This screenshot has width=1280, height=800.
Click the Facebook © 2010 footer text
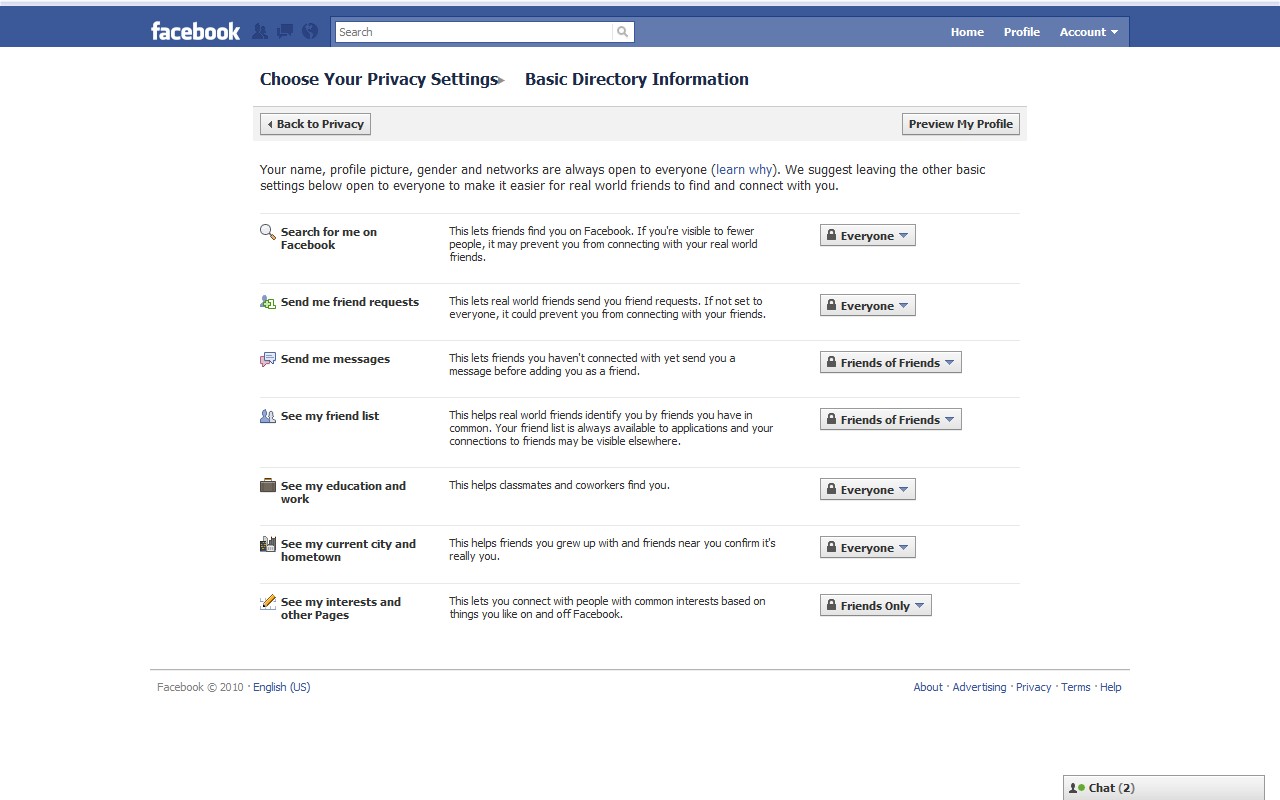pyautogui.click(x=200, y=687)
